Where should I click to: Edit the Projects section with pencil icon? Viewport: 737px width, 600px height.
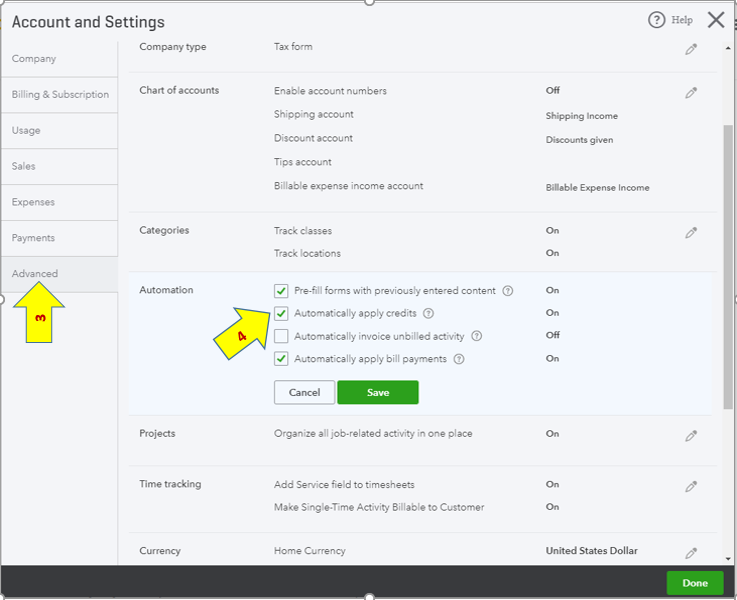(691, 436)
